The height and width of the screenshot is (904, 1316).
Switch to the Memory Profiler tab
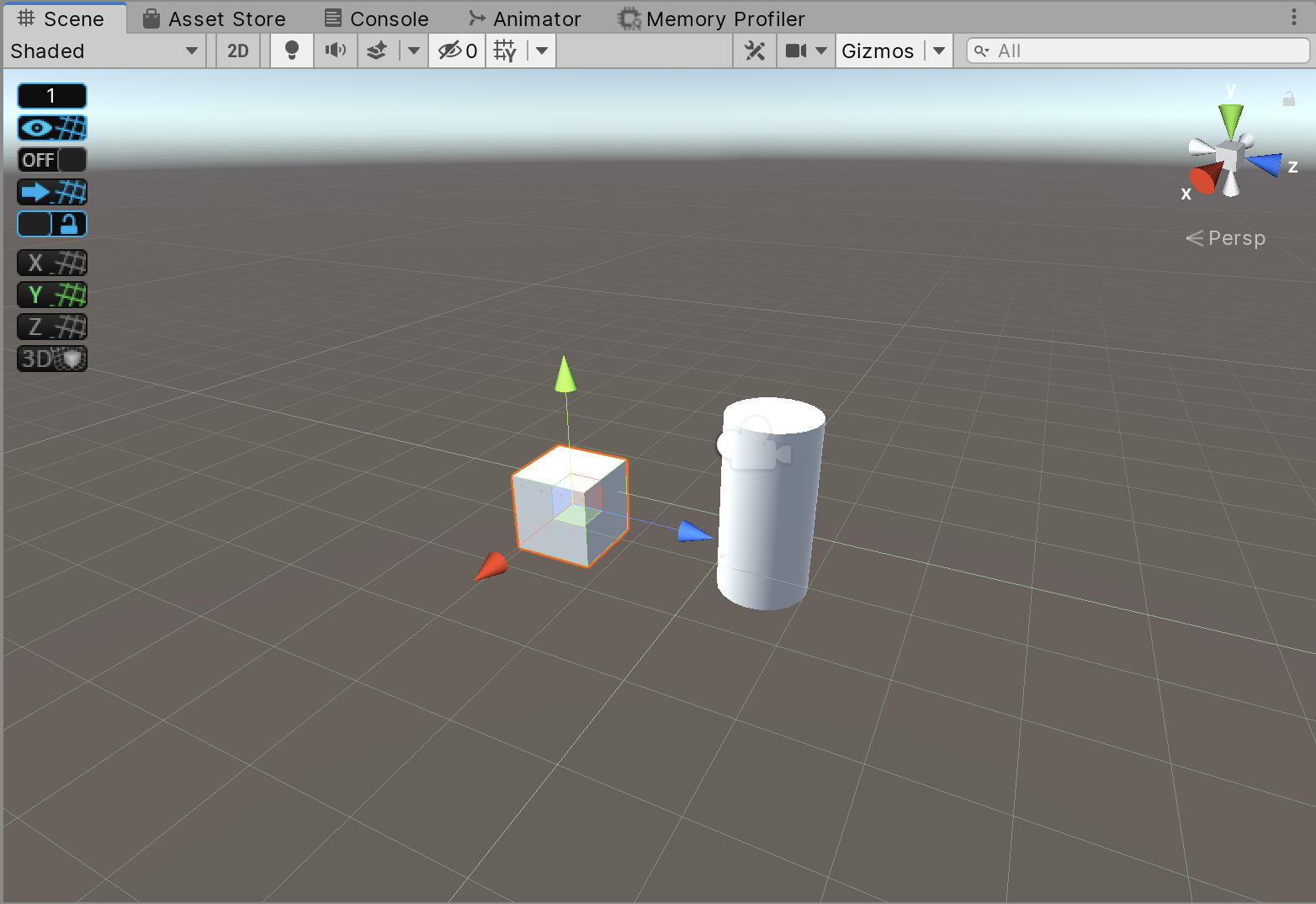tap(712, 19)
